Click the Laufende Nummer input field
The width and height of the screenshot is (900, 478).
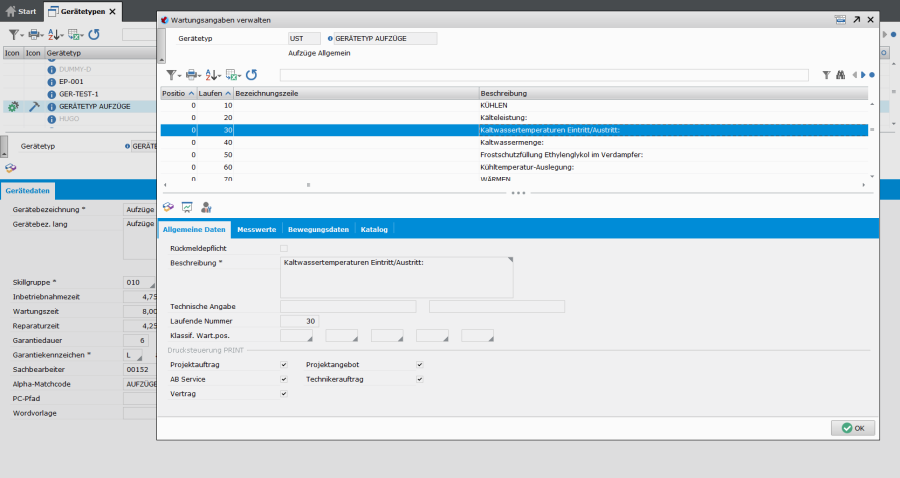click(x=299, y=321)
